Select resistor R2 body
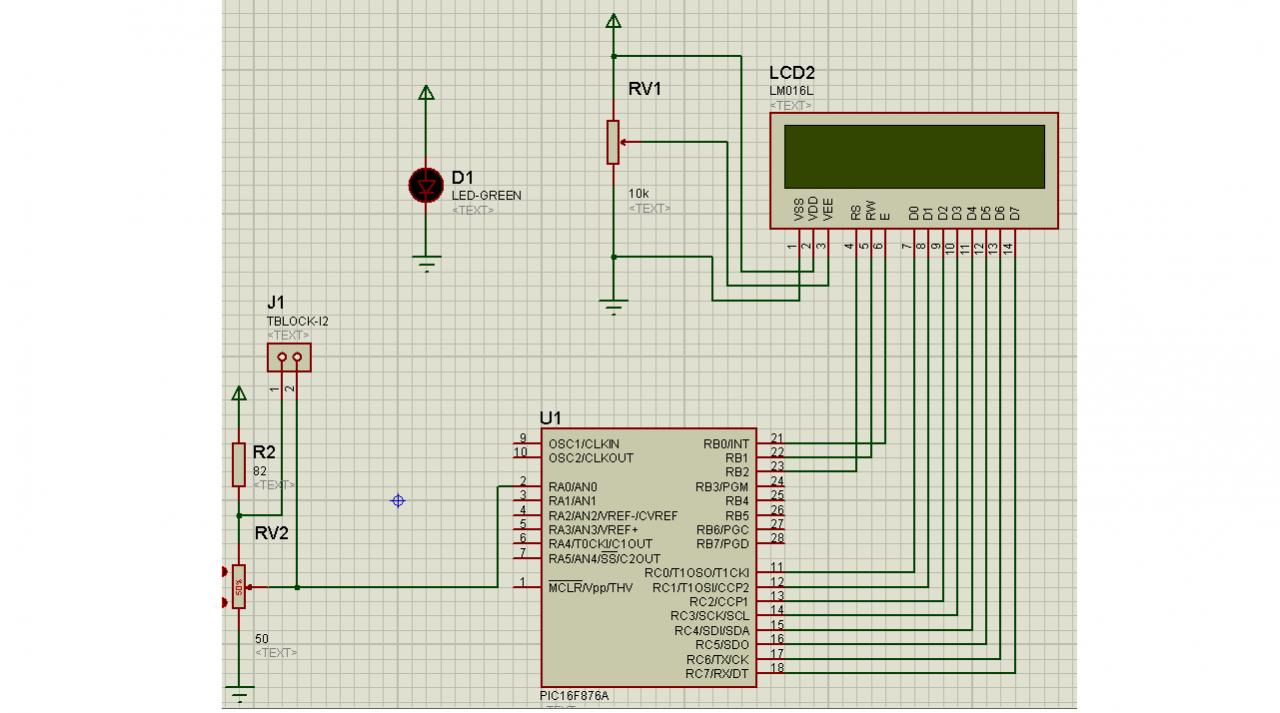1280x713 pixels. click(238, 464)
